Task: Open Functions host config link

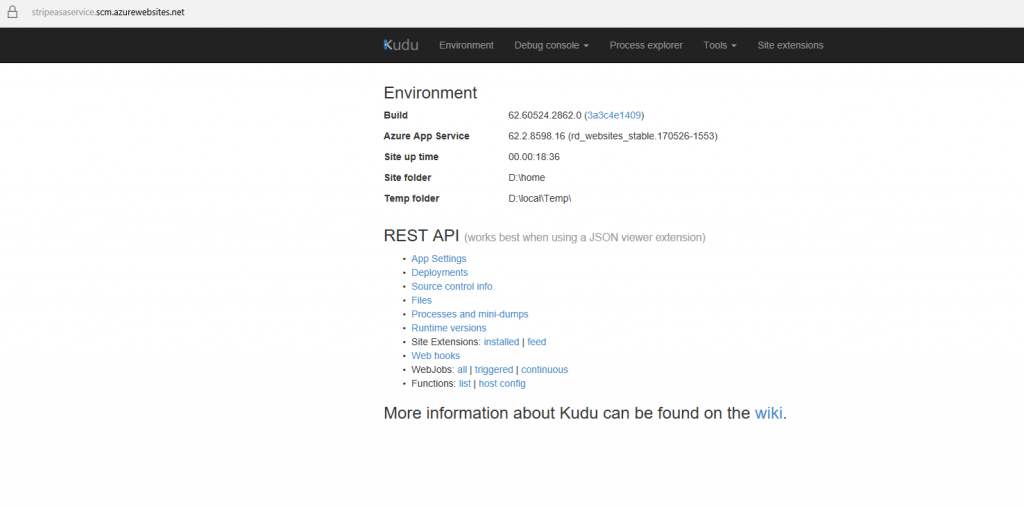Action: point(502,383)
